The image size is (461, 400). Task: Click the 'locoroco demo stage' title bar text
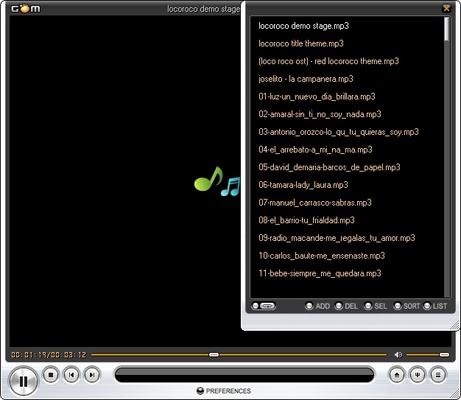point(203,9)
